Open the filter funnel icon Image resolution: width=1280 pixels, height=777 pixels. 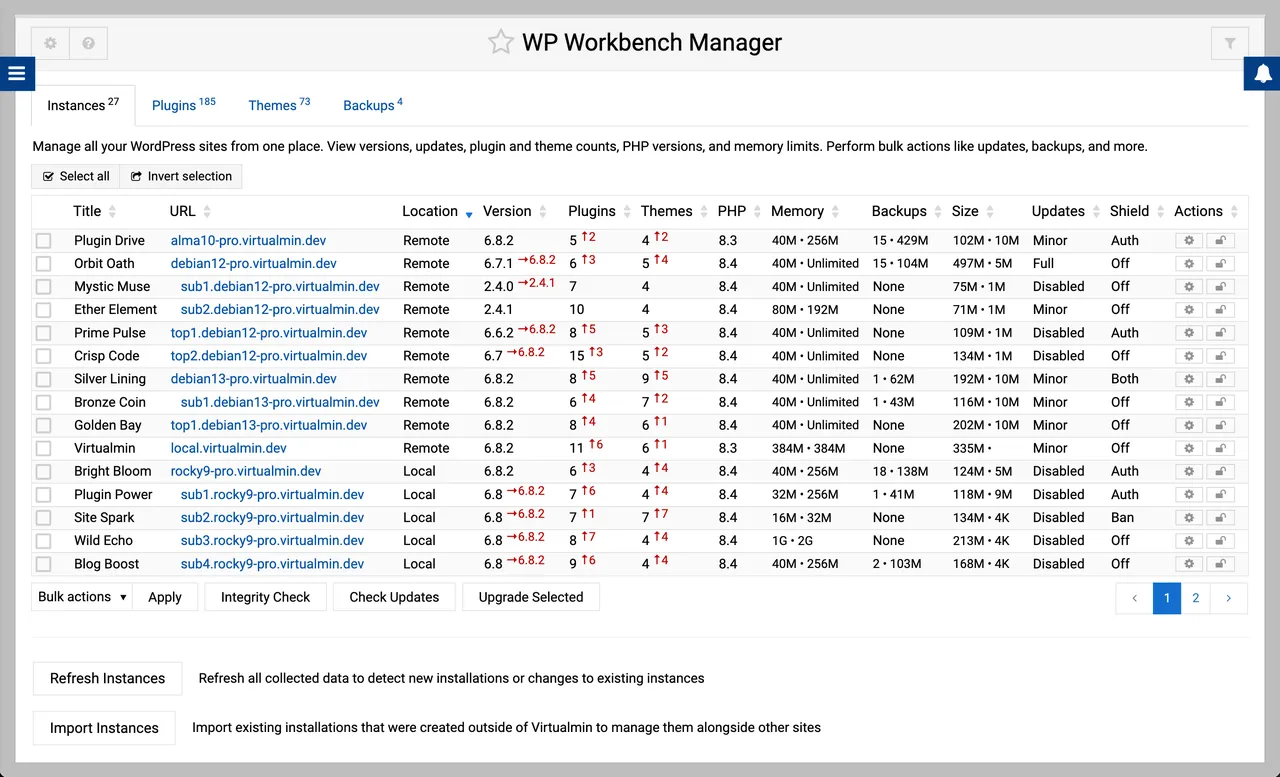[1230, 43]
